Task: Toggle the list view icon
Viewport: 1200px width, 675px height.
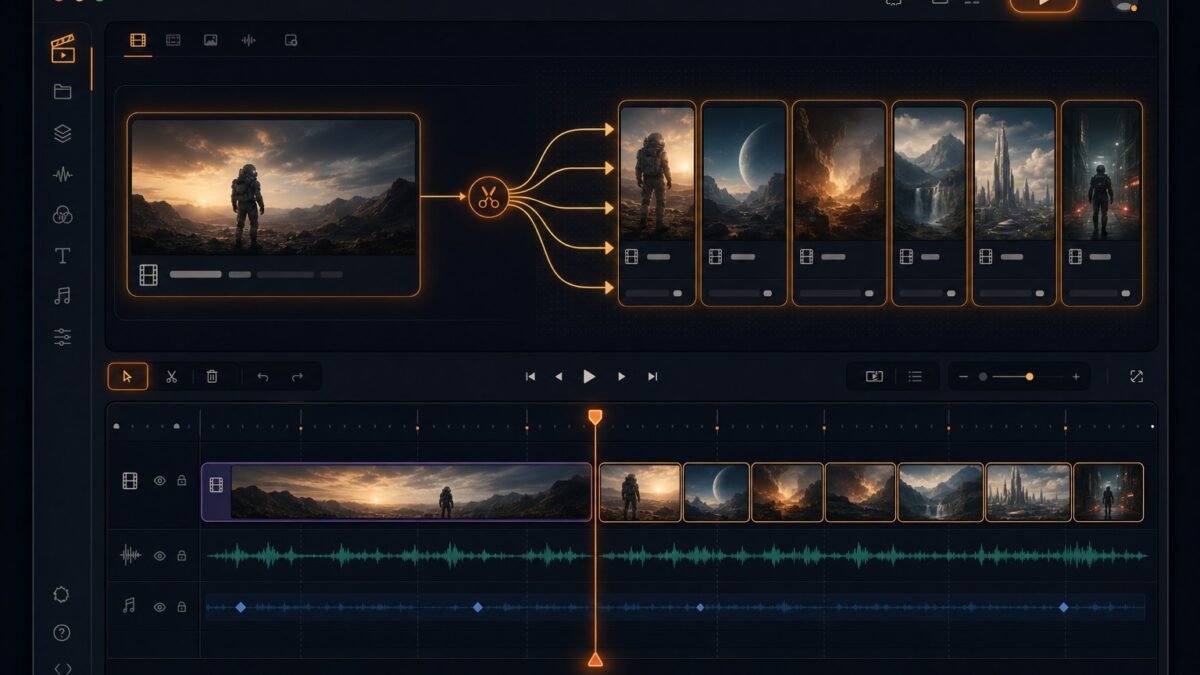Action: tap(915, 376)
